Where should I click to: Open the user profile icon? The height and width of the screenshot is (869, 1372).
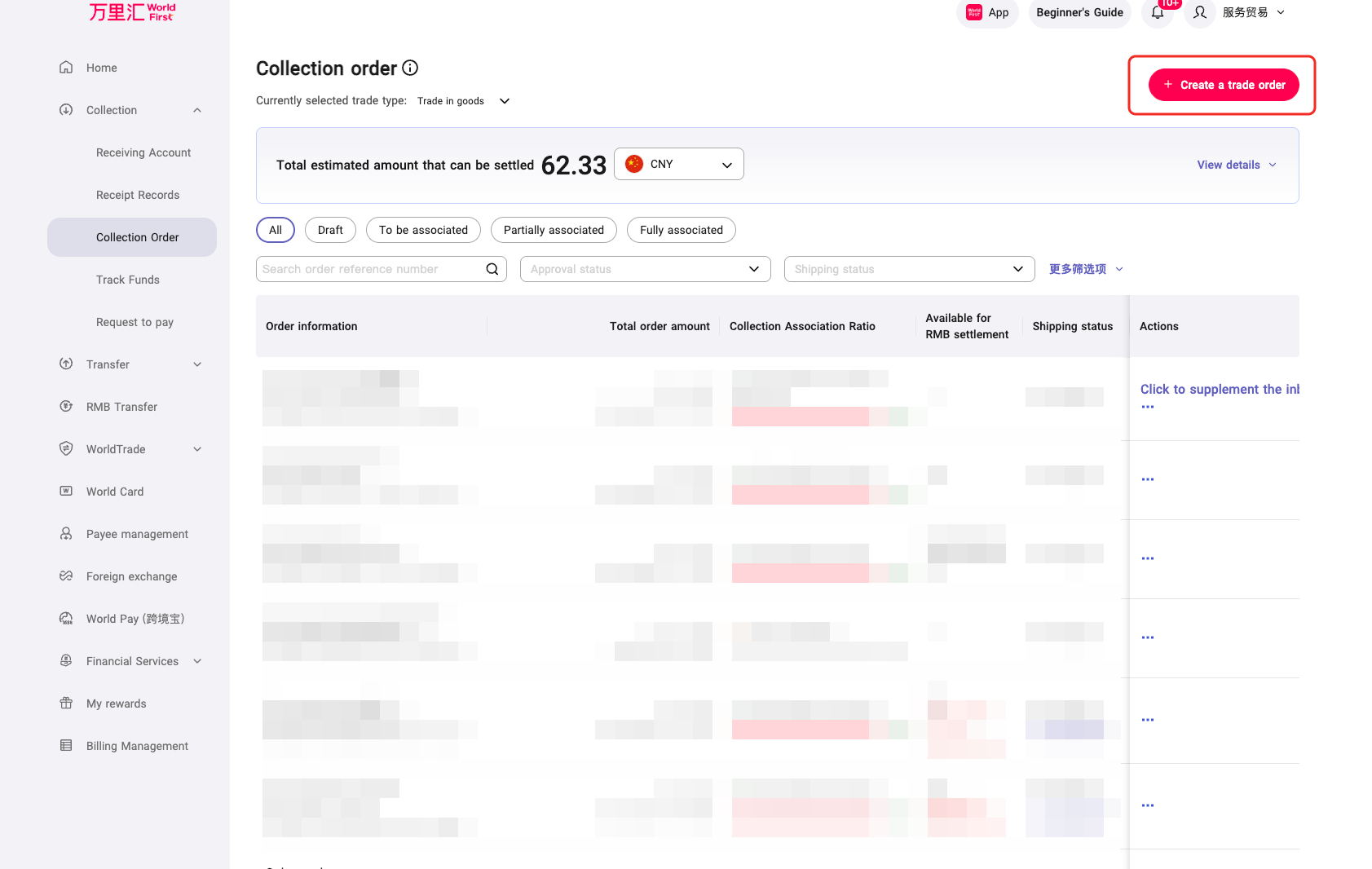coord(1199,12)
